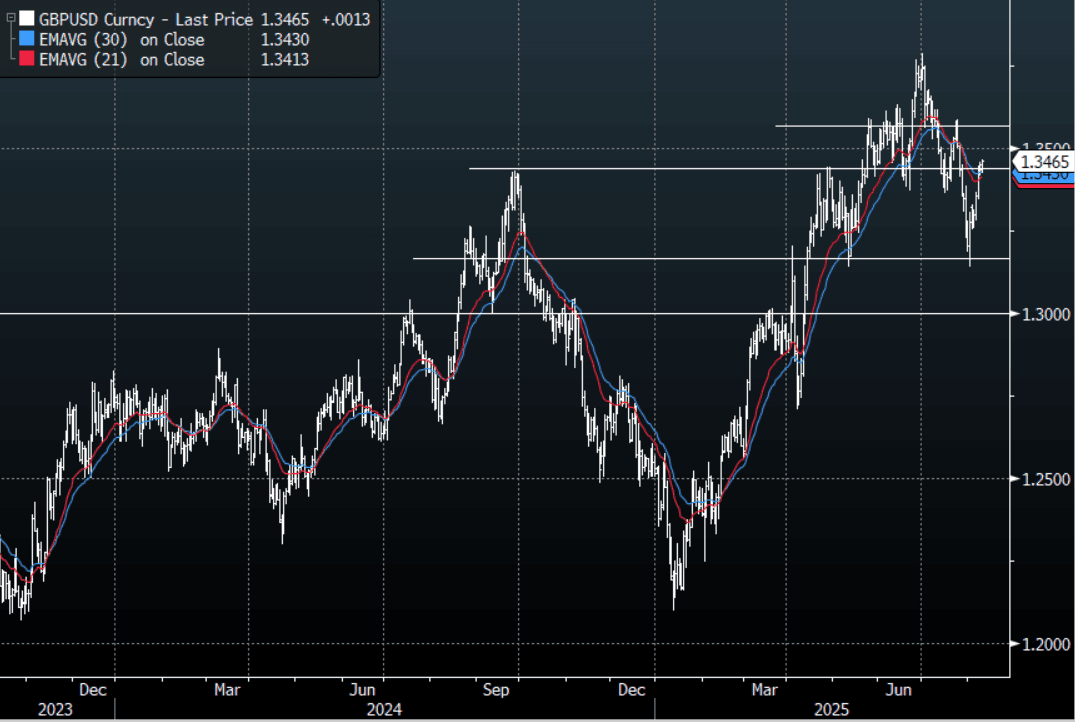1075x722 pixels.
Task: Select the horizontal line at 1.3000 level
Action: 505,313
